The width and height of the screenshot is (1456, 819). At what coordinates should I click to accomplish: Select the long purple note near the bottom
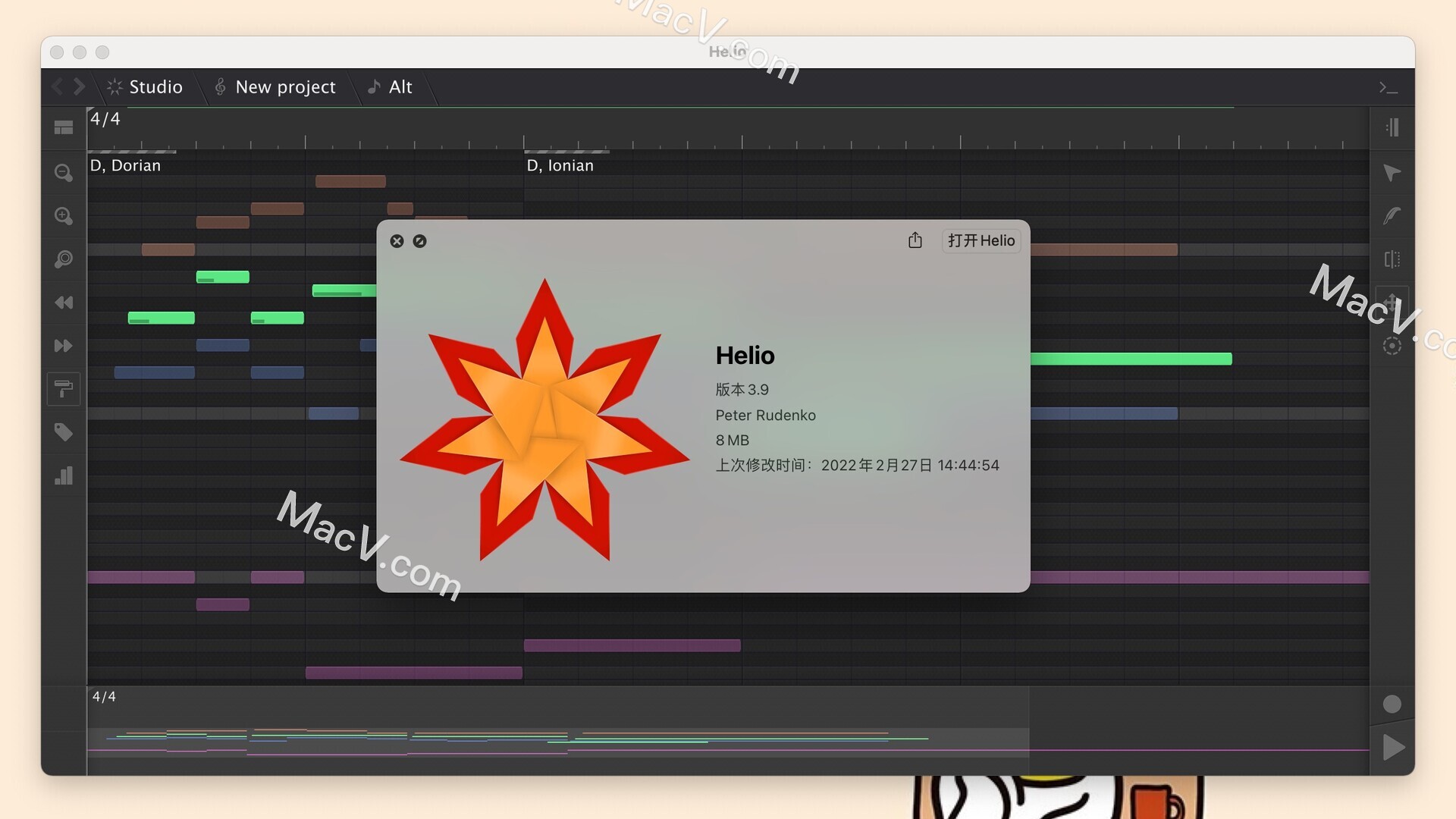(x=413, y=673)
